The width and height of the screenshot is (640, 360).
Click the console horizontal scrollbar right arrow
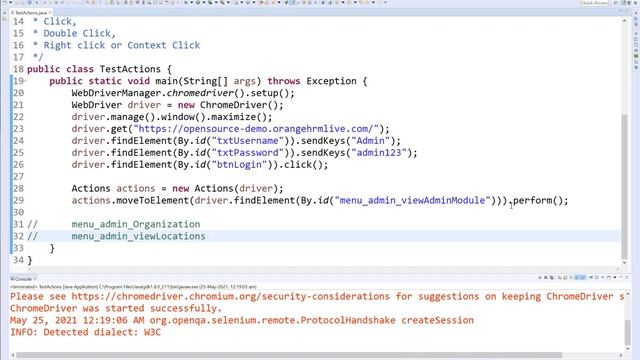pos(621,356)
